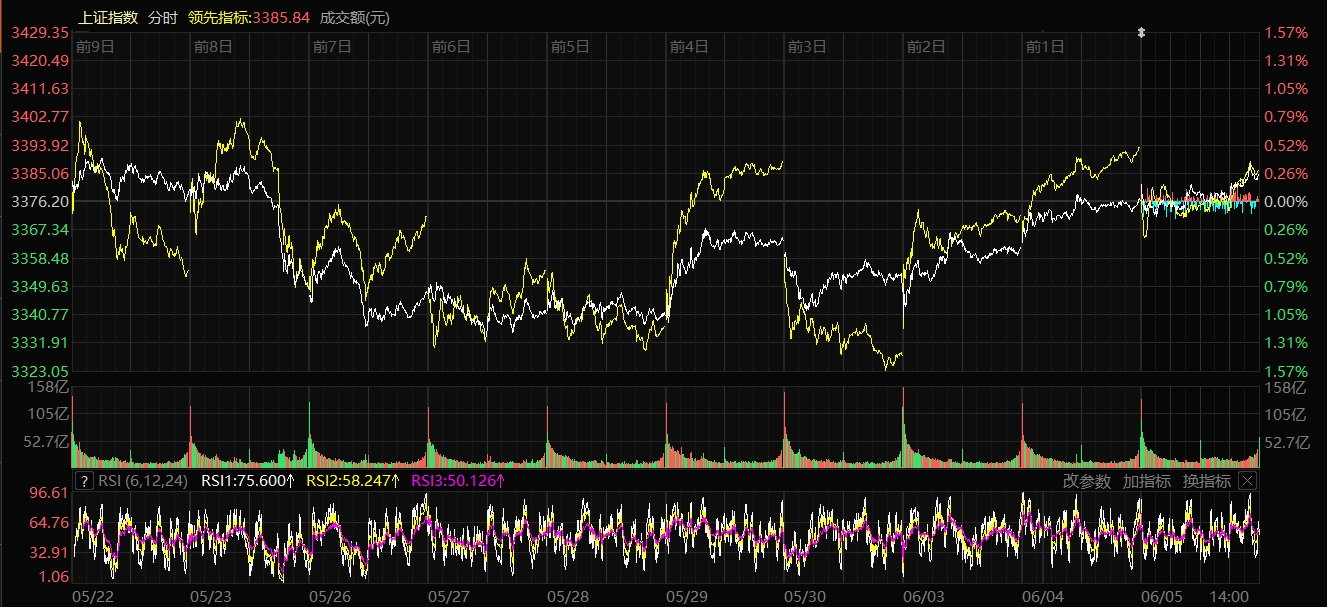Click the 成交额(元) turnover label
The width and height of the screenshot is (1327, 607).
355,17
